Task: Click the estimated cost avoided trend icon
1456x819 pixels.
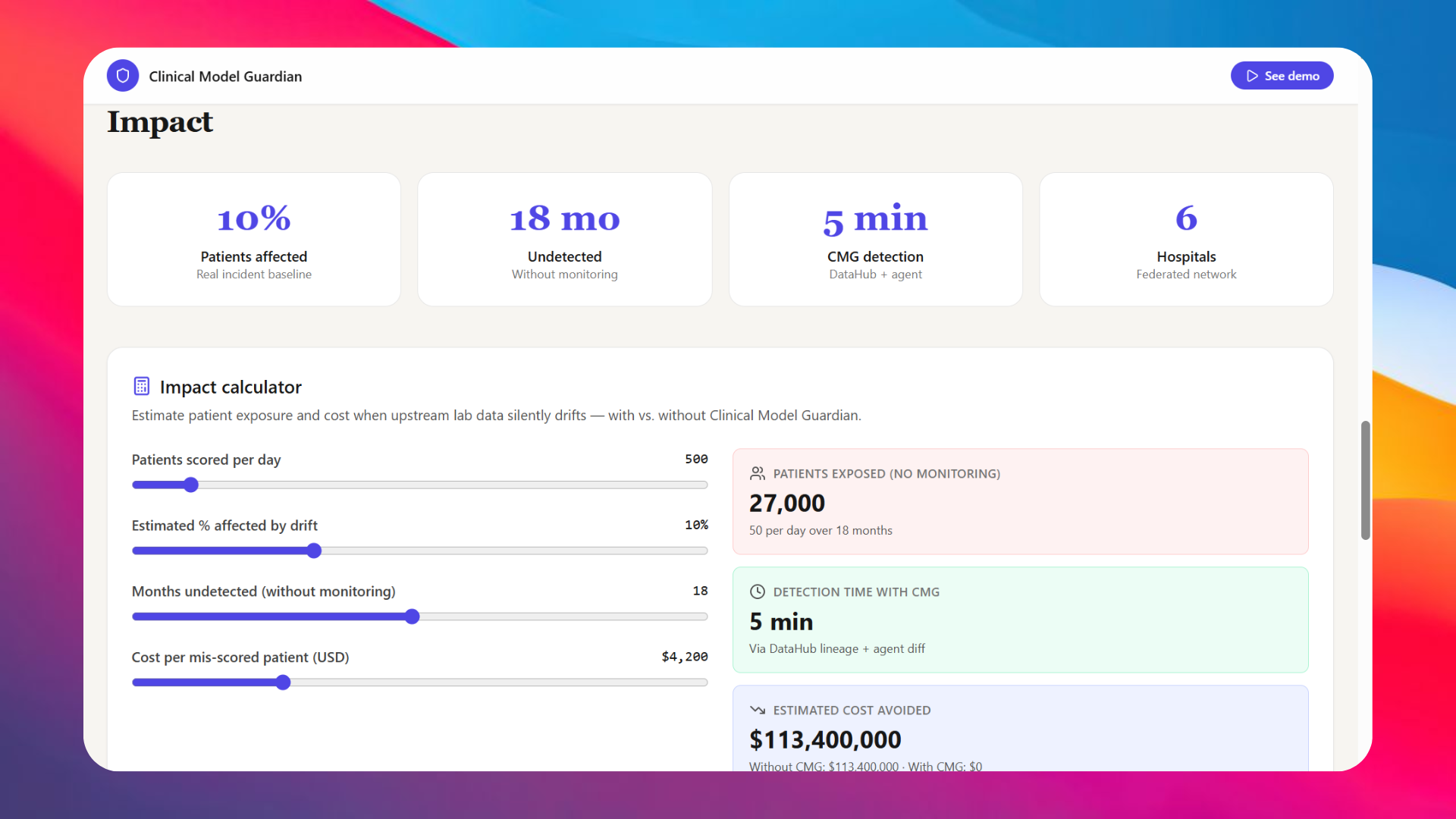Action: click(x=758, y=711)
